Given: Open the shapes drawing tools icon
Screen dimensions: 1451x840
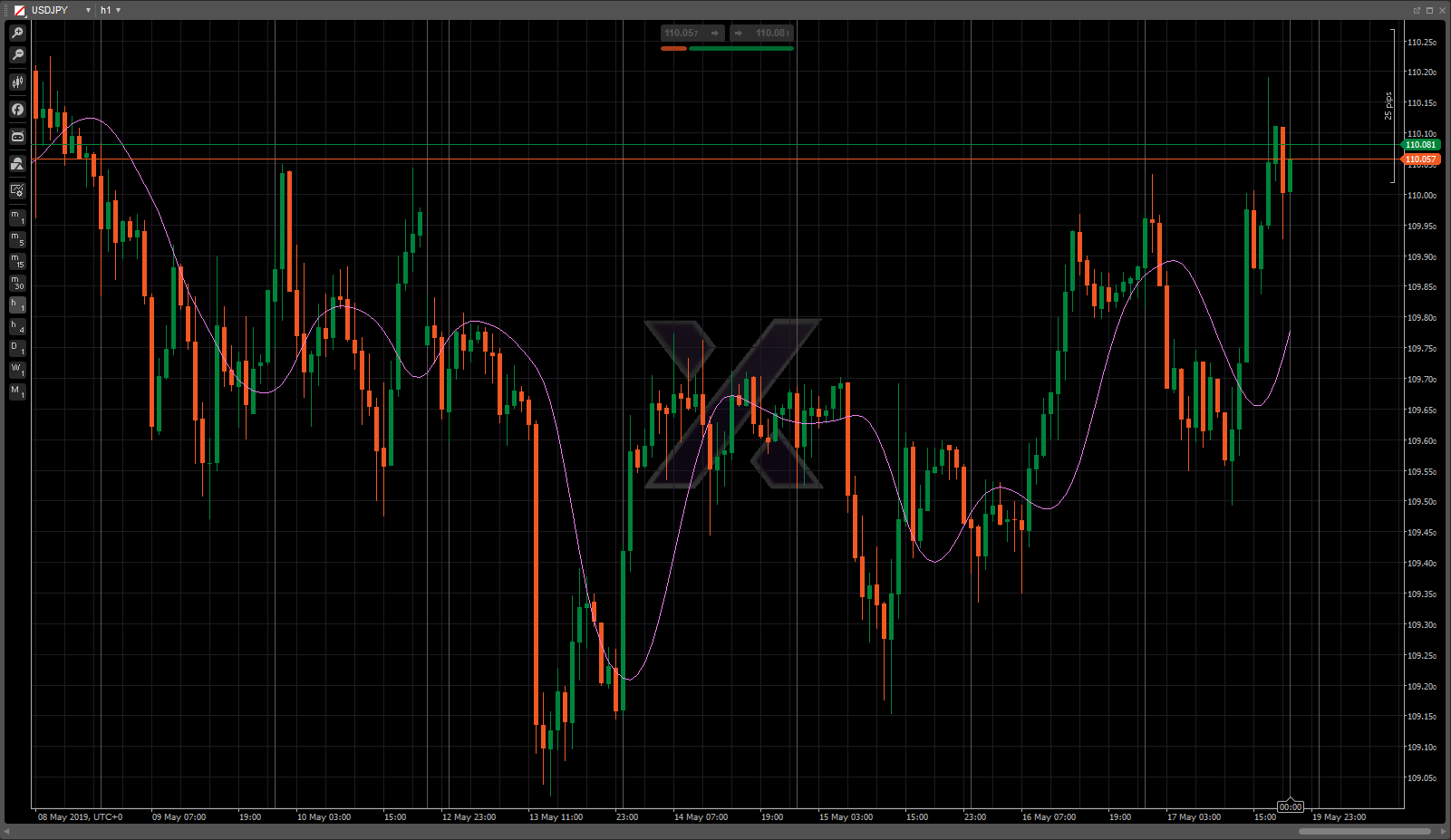Looking at the screenshot, I should click(17, 163).
